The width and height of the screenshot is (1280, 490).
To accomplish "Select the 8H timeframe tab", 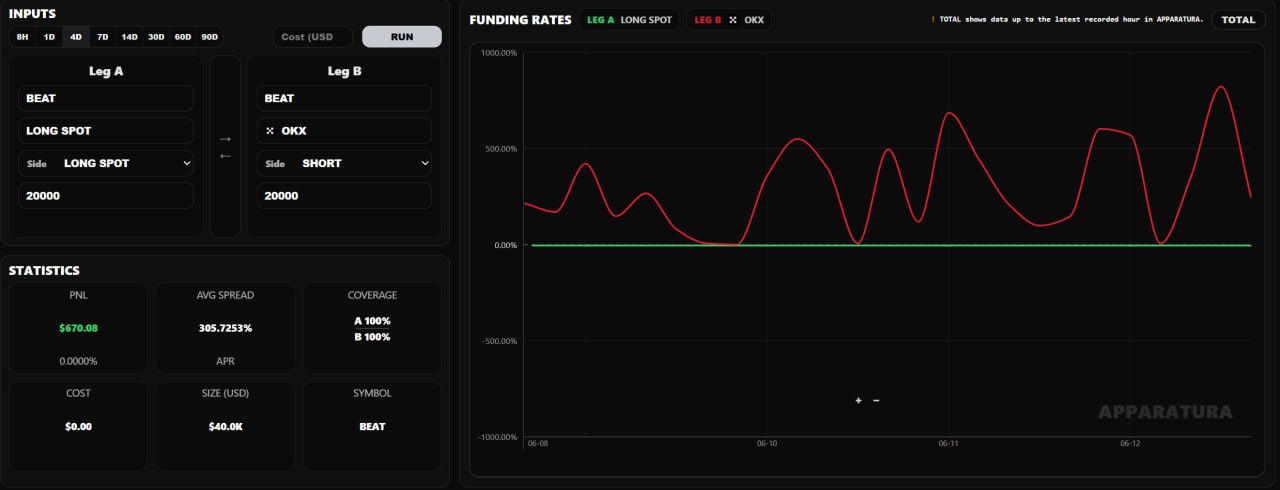I will click(x=23, y=37).
